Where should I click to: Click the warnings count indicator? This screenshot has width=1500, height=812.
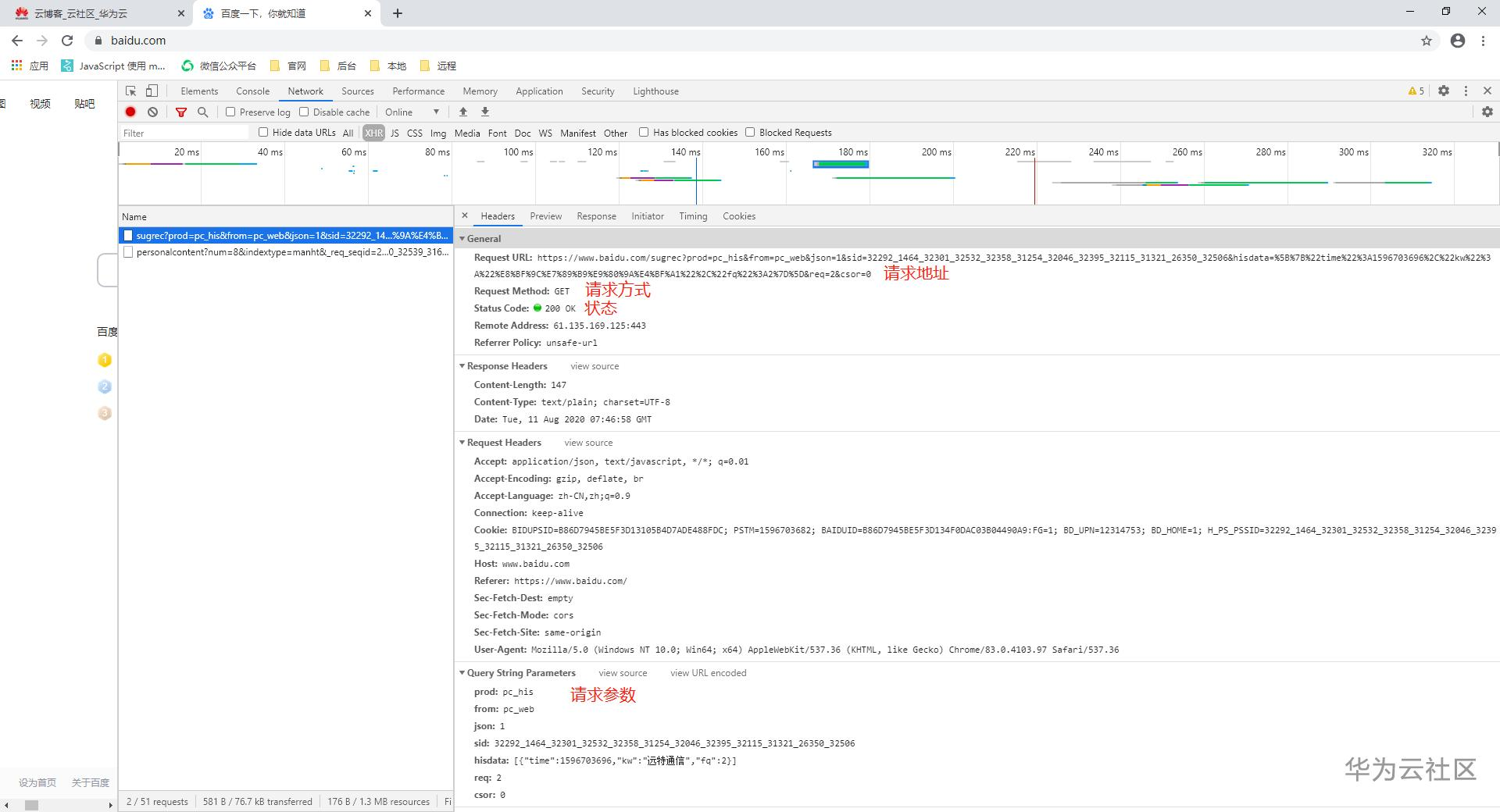[1416, 91]
